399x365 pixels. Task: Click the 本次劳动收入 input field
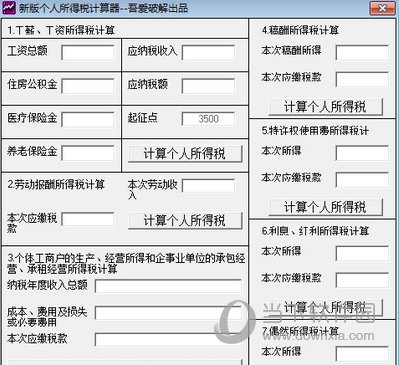(208, 186)
